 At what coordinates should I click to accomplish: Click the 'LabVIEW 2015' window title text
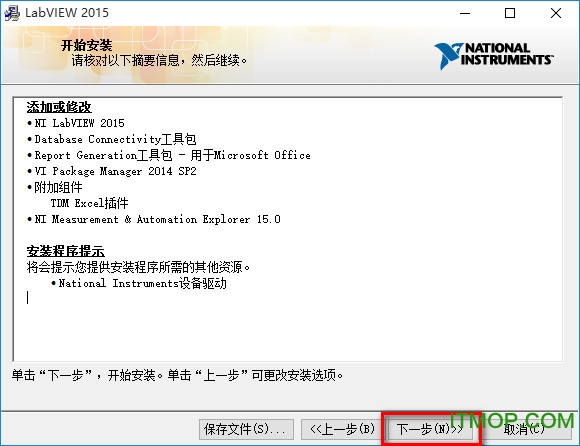coord(67,13)
